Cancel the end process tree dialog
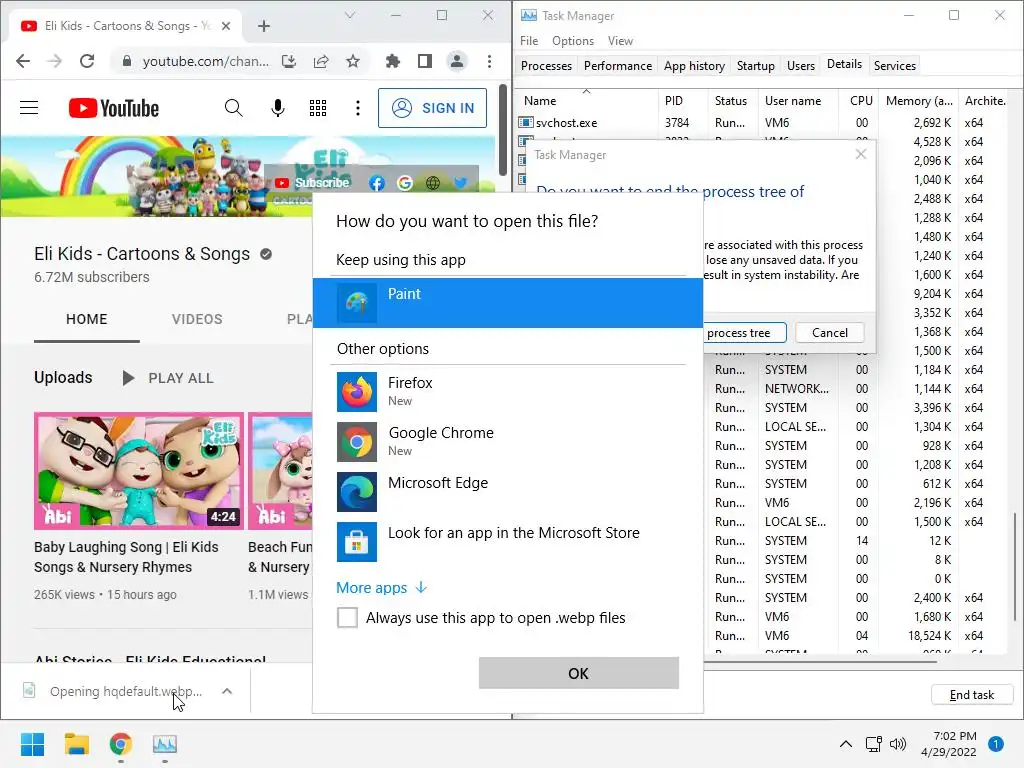1024x768 pixels. point(829,333)
